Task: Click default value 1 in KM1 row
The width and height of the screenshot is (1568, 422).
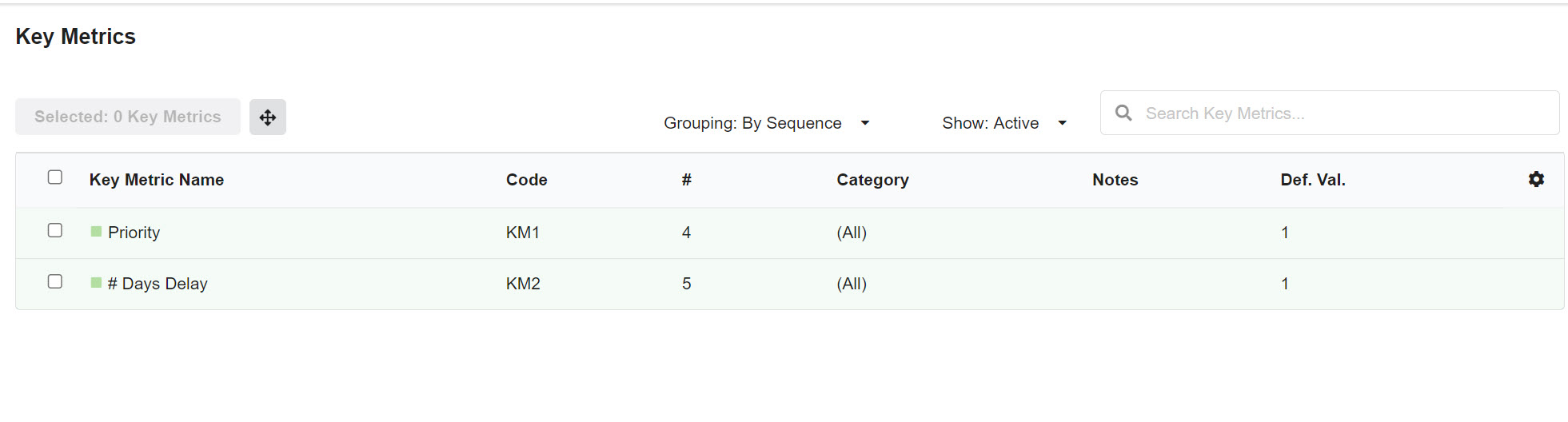Action: 1285,233
